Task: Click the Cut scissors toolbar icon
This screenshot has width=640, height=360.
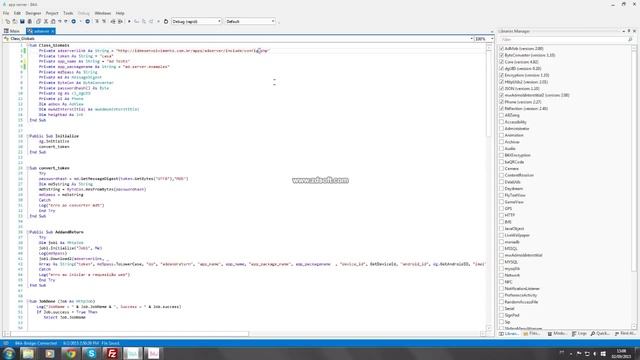Action: point(46,21)
